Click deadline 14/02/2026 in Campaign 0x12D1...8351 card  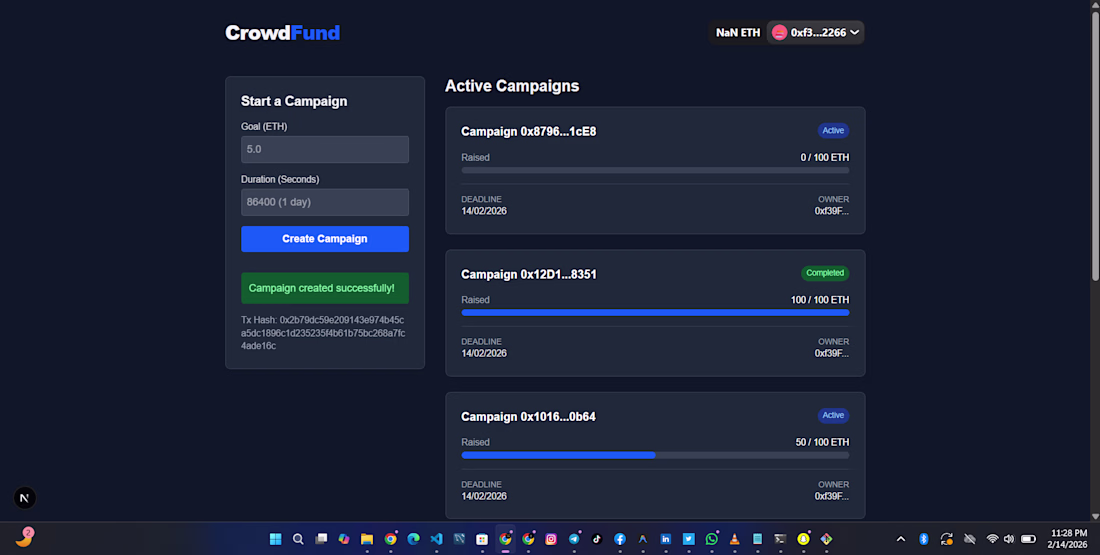point(484,353)
